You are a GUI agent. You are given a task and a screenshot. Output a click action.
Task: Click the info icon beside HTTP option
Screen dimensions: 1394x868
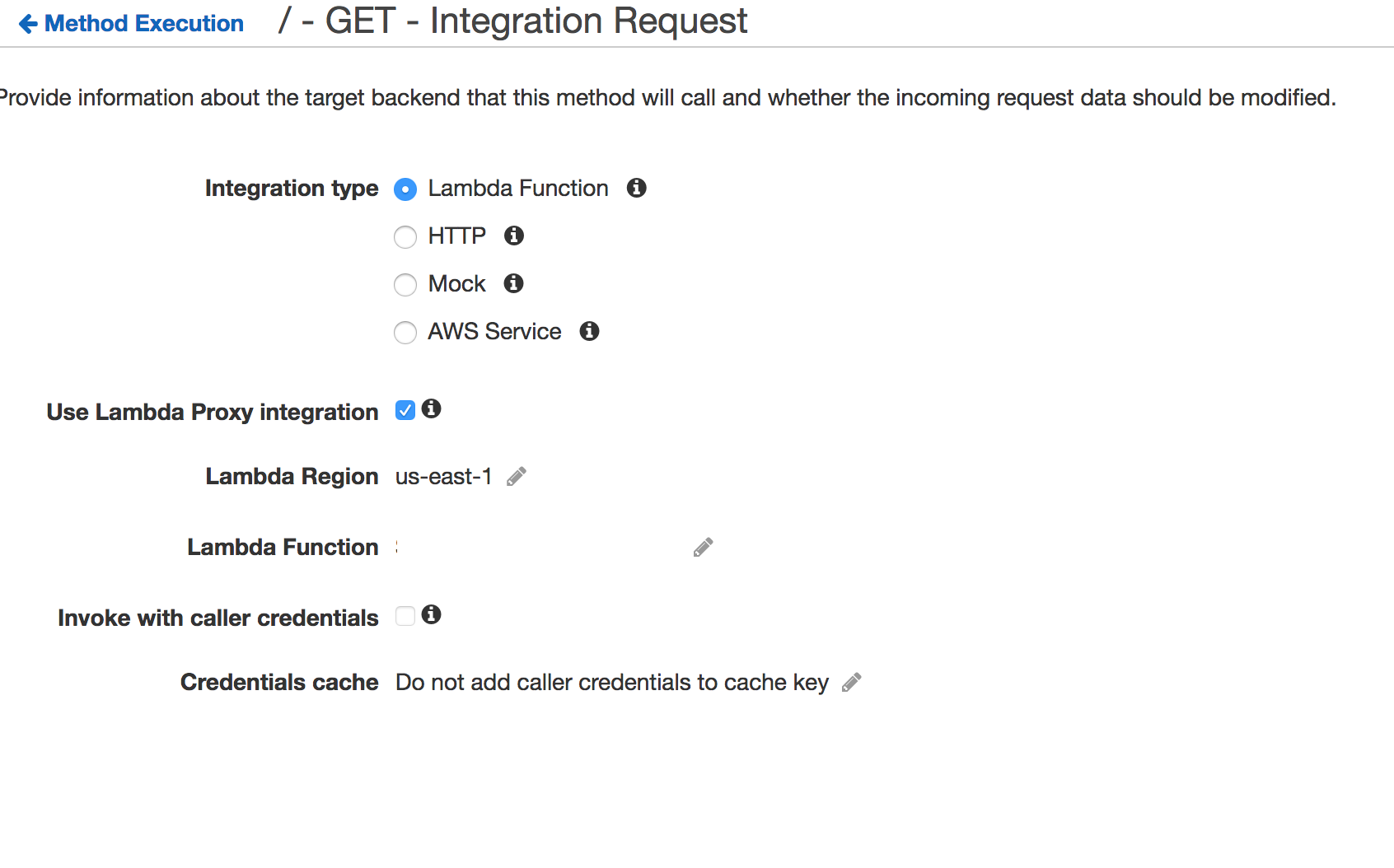pyautogui.click(x=514, y=236)
